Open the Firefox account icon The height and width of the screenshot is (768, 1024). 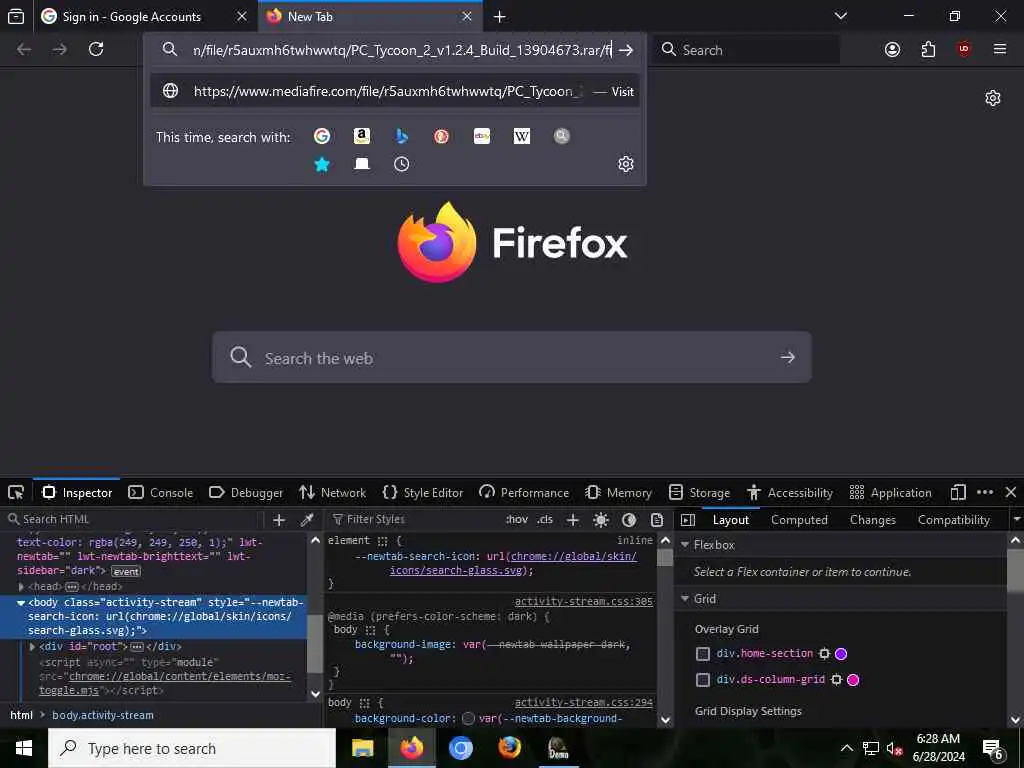point(892,50)
